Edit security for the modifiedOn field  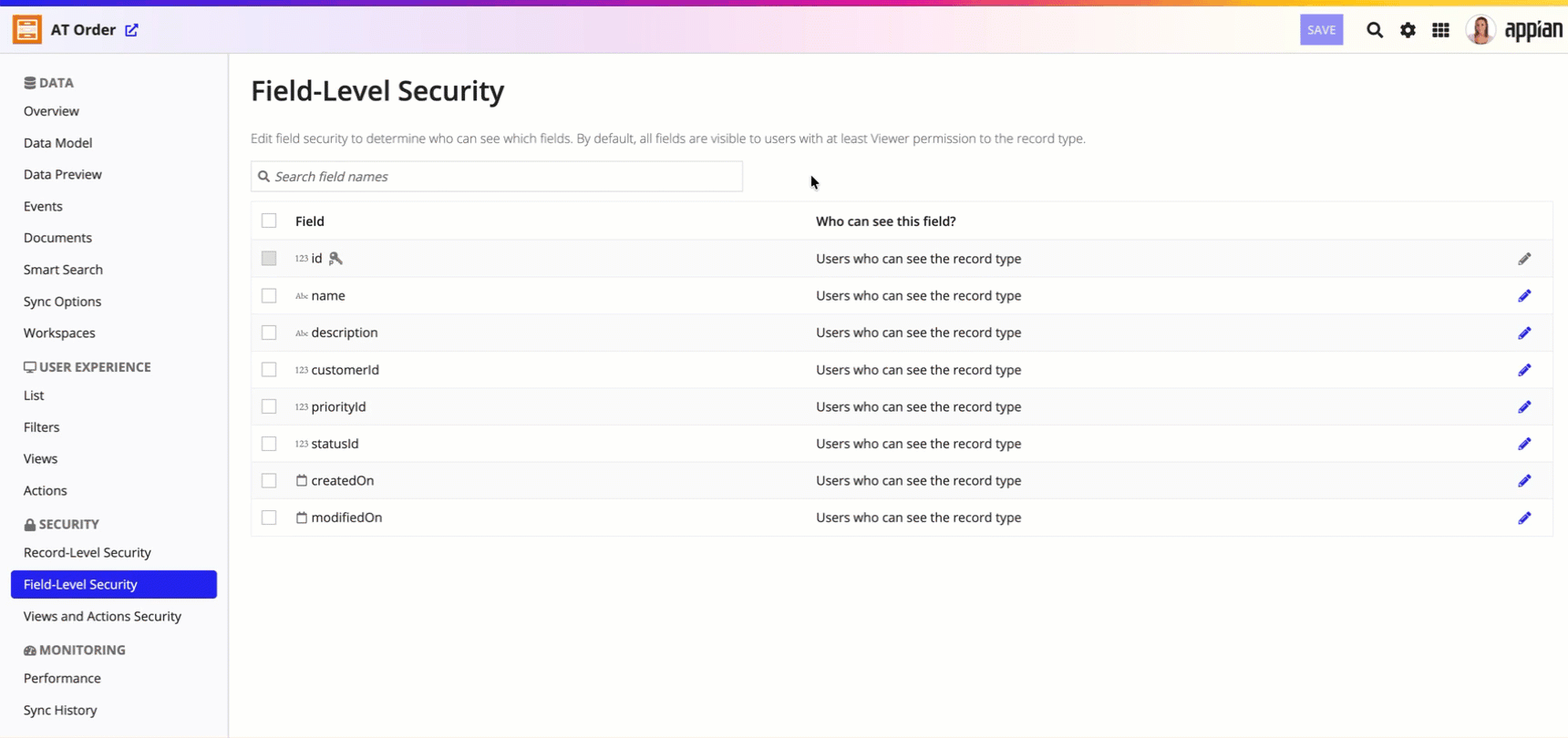coord(1524,518)
